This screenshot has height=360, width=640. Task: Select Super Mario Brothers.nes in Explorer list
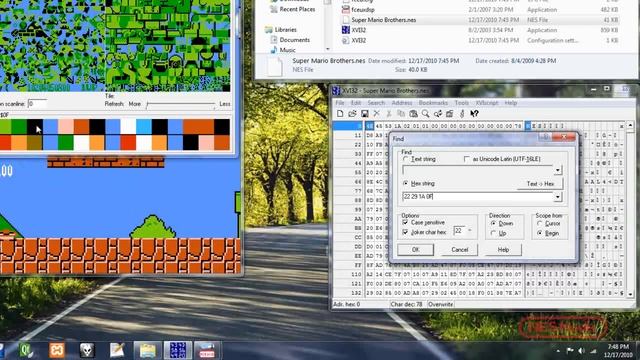(480, 20)
